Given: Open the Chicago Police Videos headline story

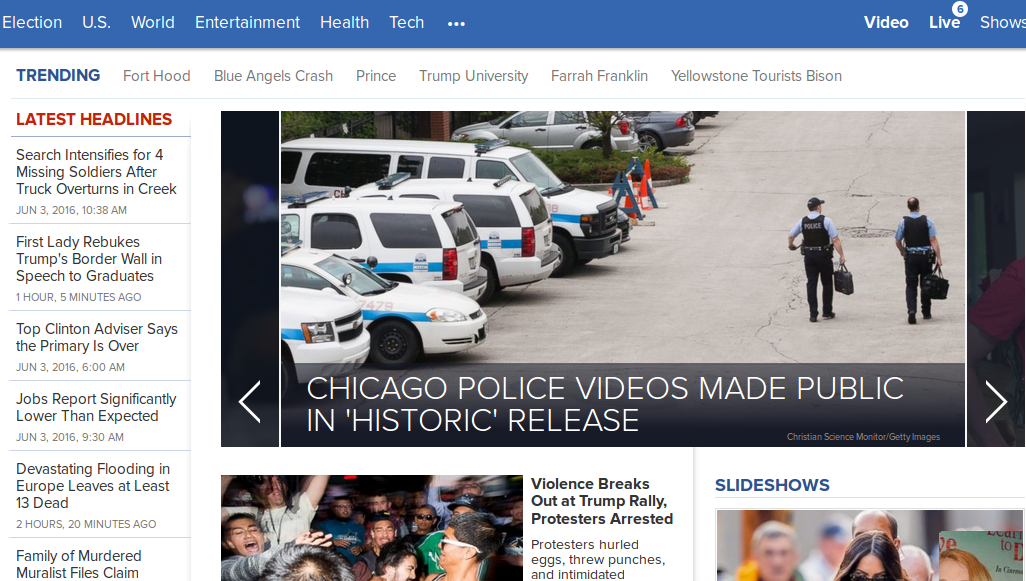Looking at the screenshot, I should [x=604, y=403].
